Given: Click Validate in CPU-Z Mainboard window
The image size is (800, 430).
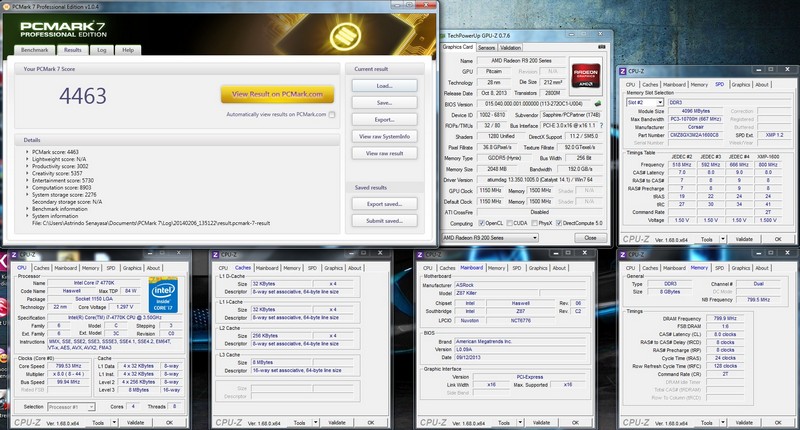Looking at the screenshot, I should pos(541,423).
